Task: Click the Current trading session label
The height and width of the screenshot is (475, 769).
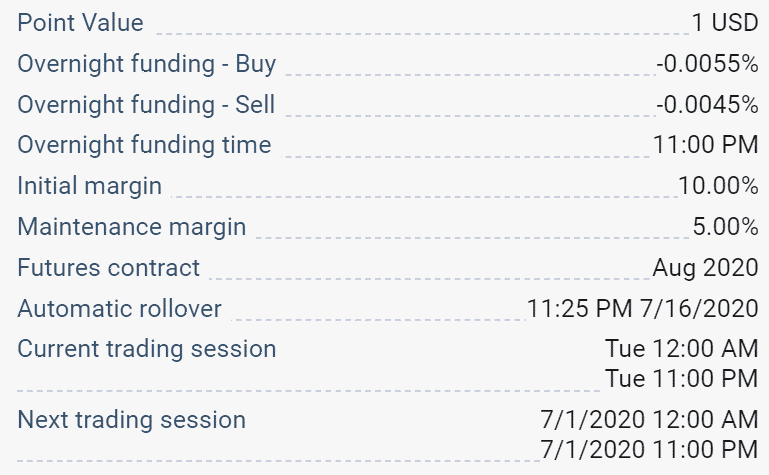Action: pos(147,350)
